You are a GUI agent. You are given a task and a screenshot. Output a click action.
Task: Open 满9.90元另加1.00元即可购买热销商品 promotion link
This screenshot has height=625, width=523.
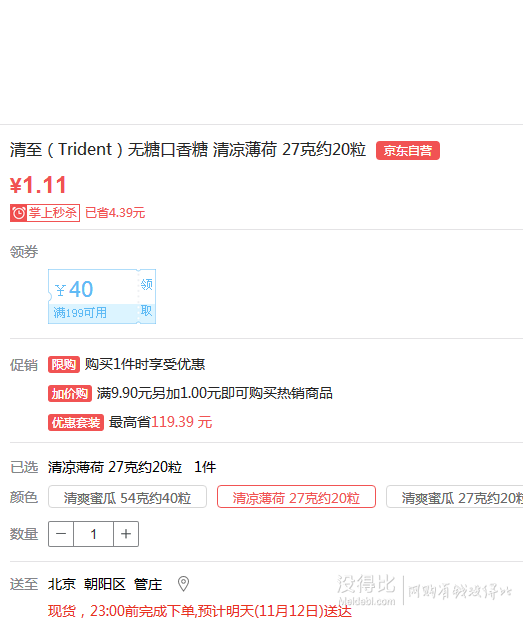pos(214,393)
